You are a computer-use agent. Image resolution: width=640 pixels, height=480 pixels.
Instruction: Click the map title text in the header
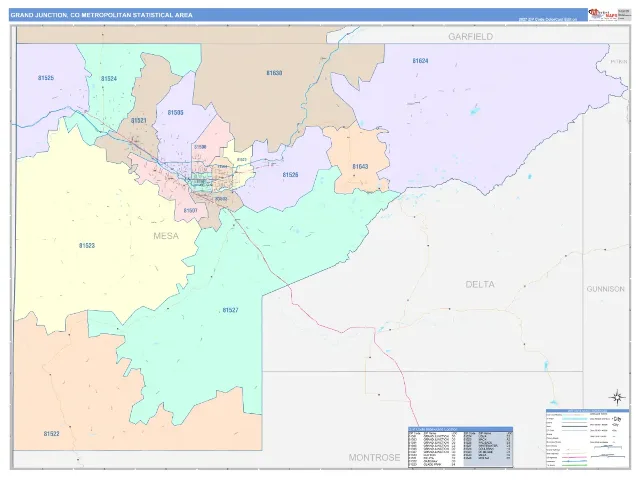tap(101, 15)
